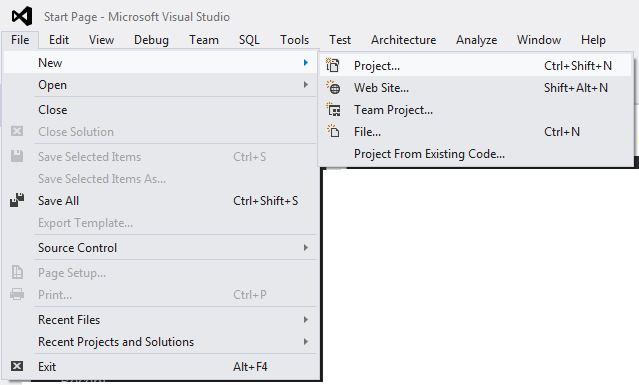This screenshot has width=639, height=385.
Task: Open the Architecture menu
Action: coord(403,40)
